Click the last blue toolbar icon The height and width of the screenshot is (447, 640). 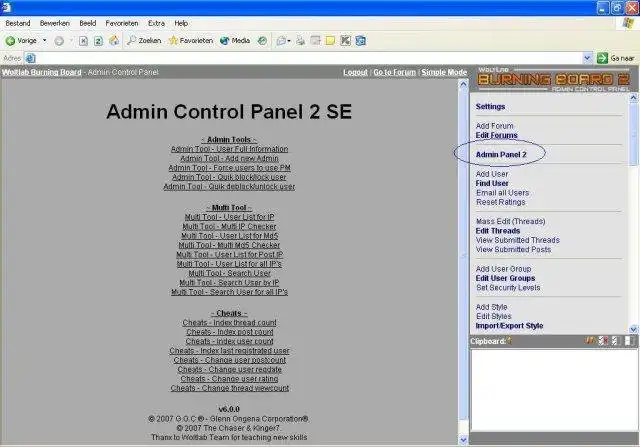click(x=360, y=41)
